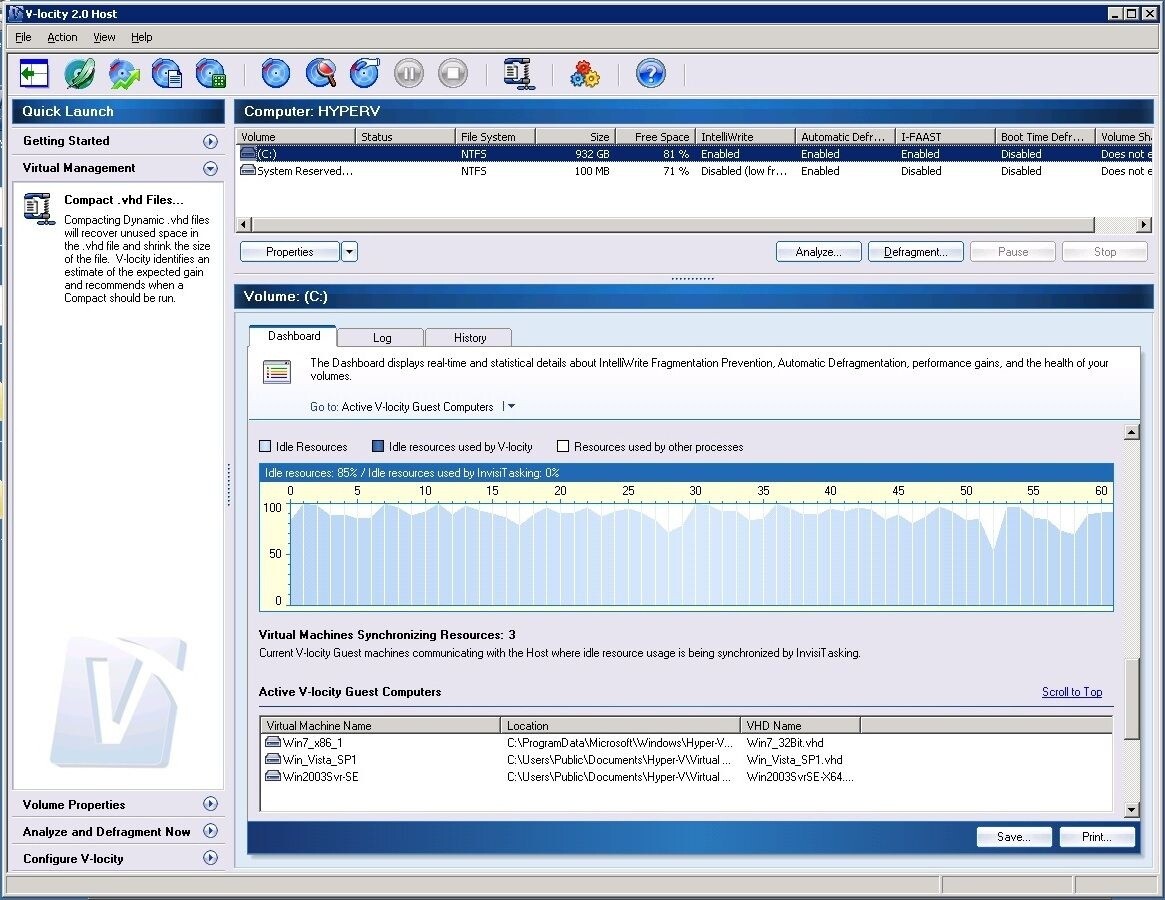Viewport: 1165px width, 900px height.
Task: Click the Dashboard list icon beside the description
Action: point(277,371)
